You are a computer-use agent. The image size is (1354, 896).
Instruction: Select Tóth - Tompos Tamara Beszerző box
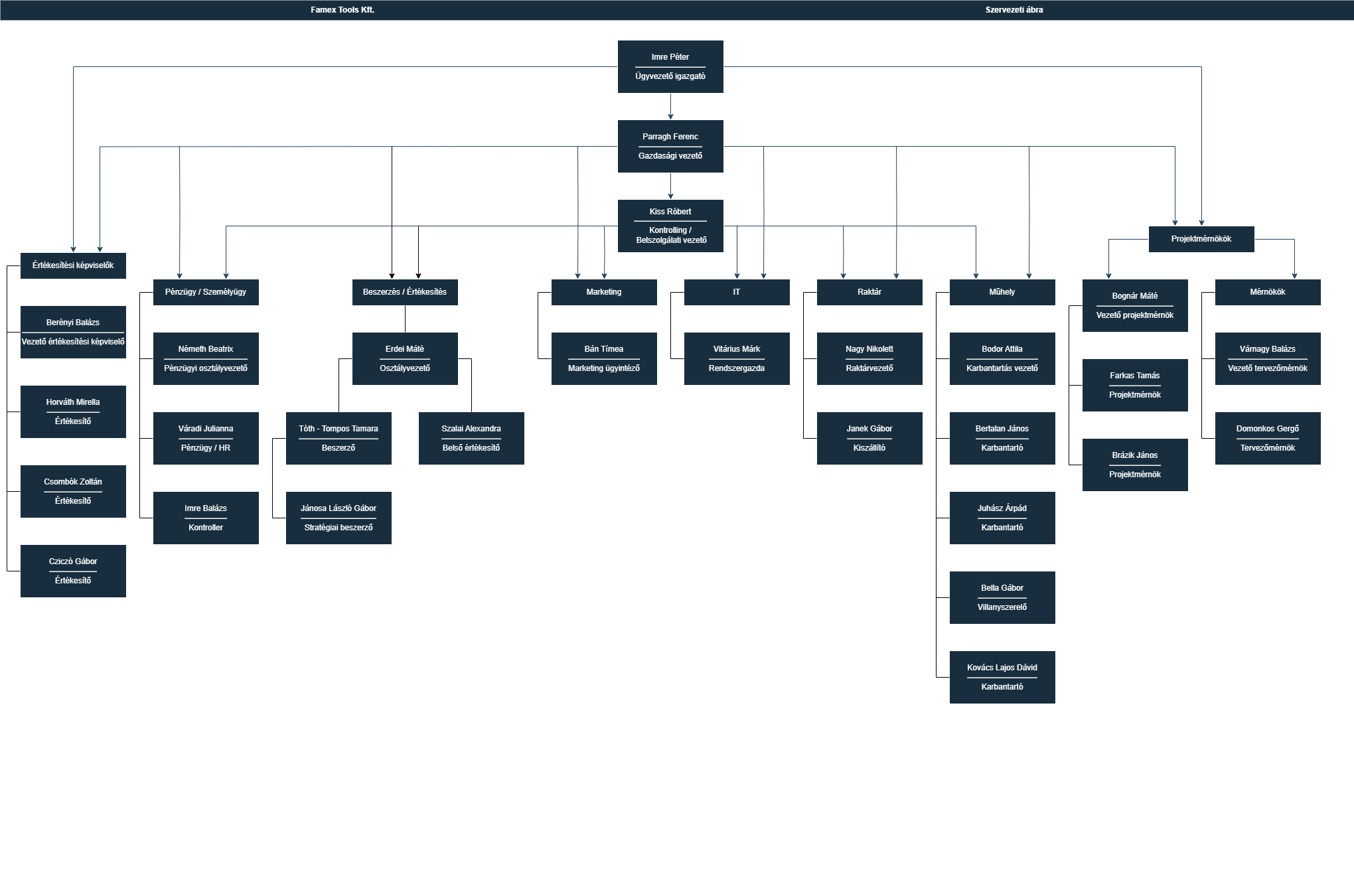[x=338, y=438]
